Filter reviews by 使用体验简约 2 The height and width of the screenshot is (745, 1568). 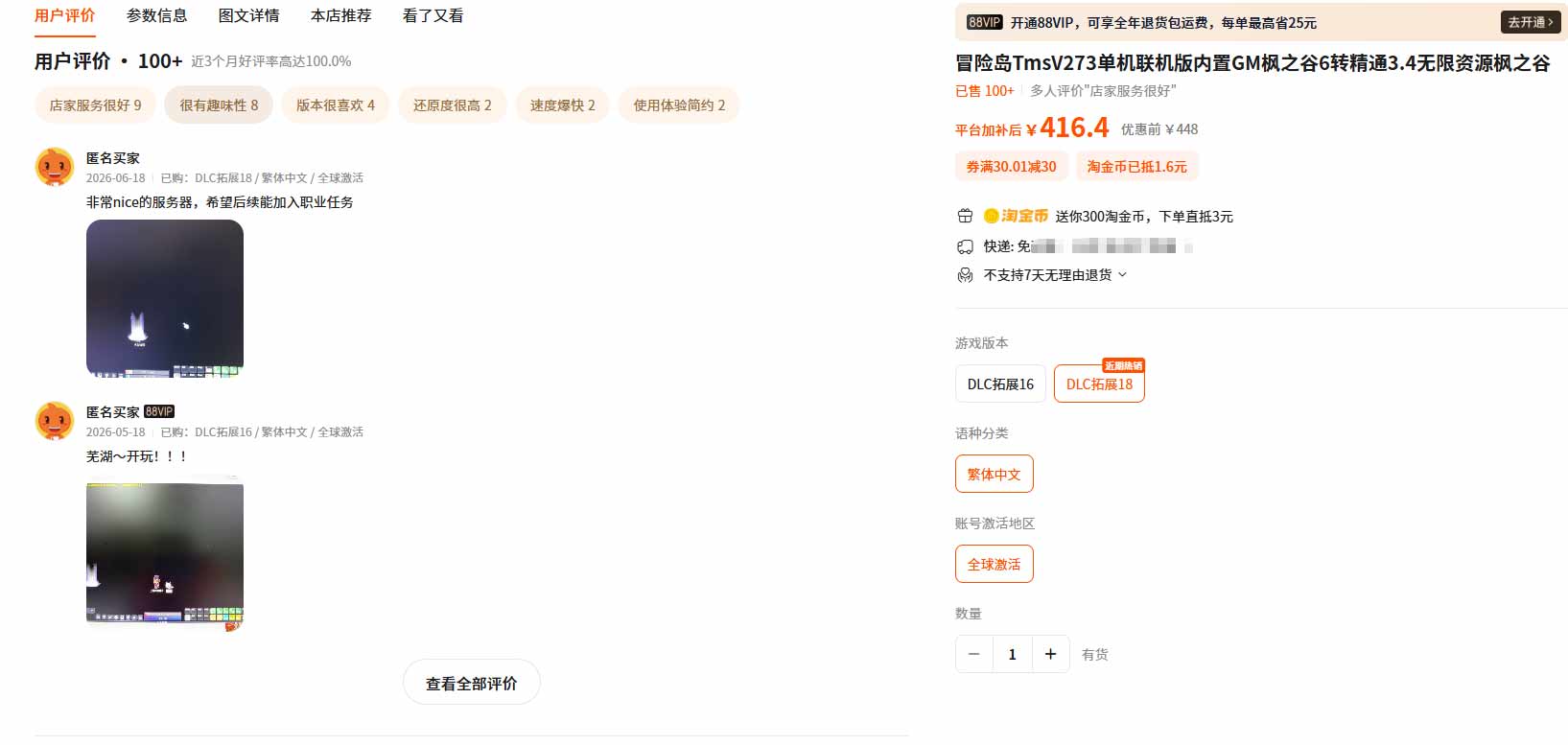[679, 105]
